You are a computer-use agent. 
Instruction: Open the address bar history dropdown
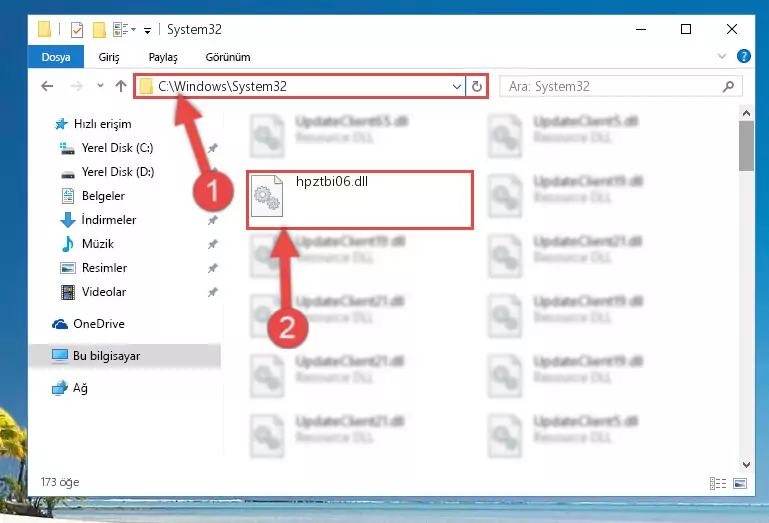point(457,87)
